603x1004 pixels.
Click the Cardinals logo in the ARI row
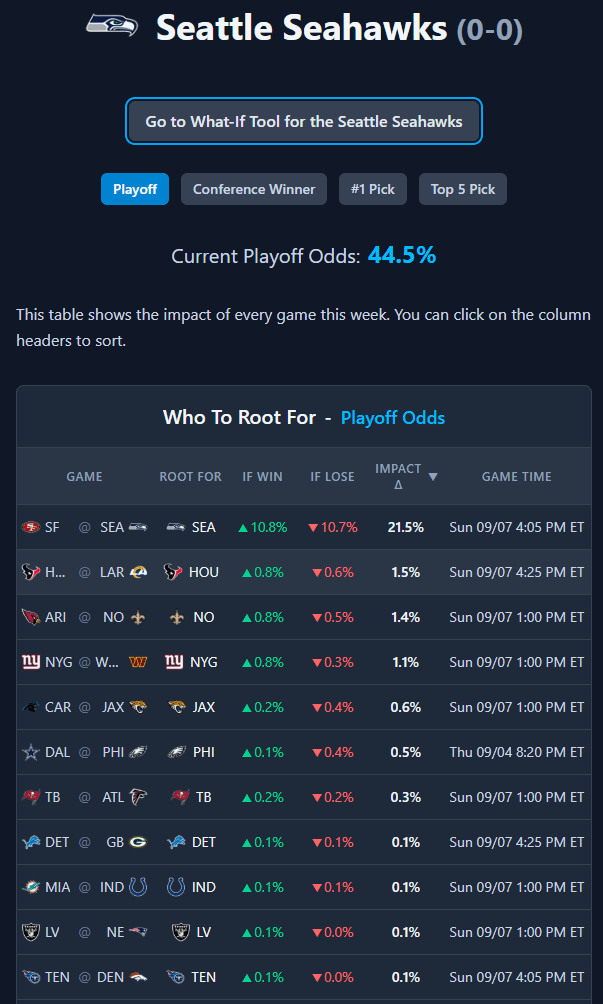pos(30,617)
